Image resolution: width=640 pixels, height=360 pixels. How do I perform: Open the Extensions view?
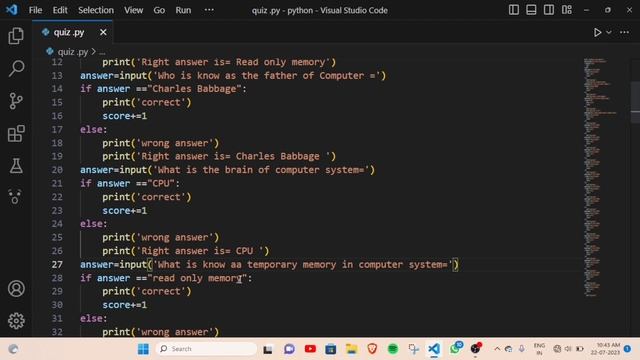click(x=16, y=133)
